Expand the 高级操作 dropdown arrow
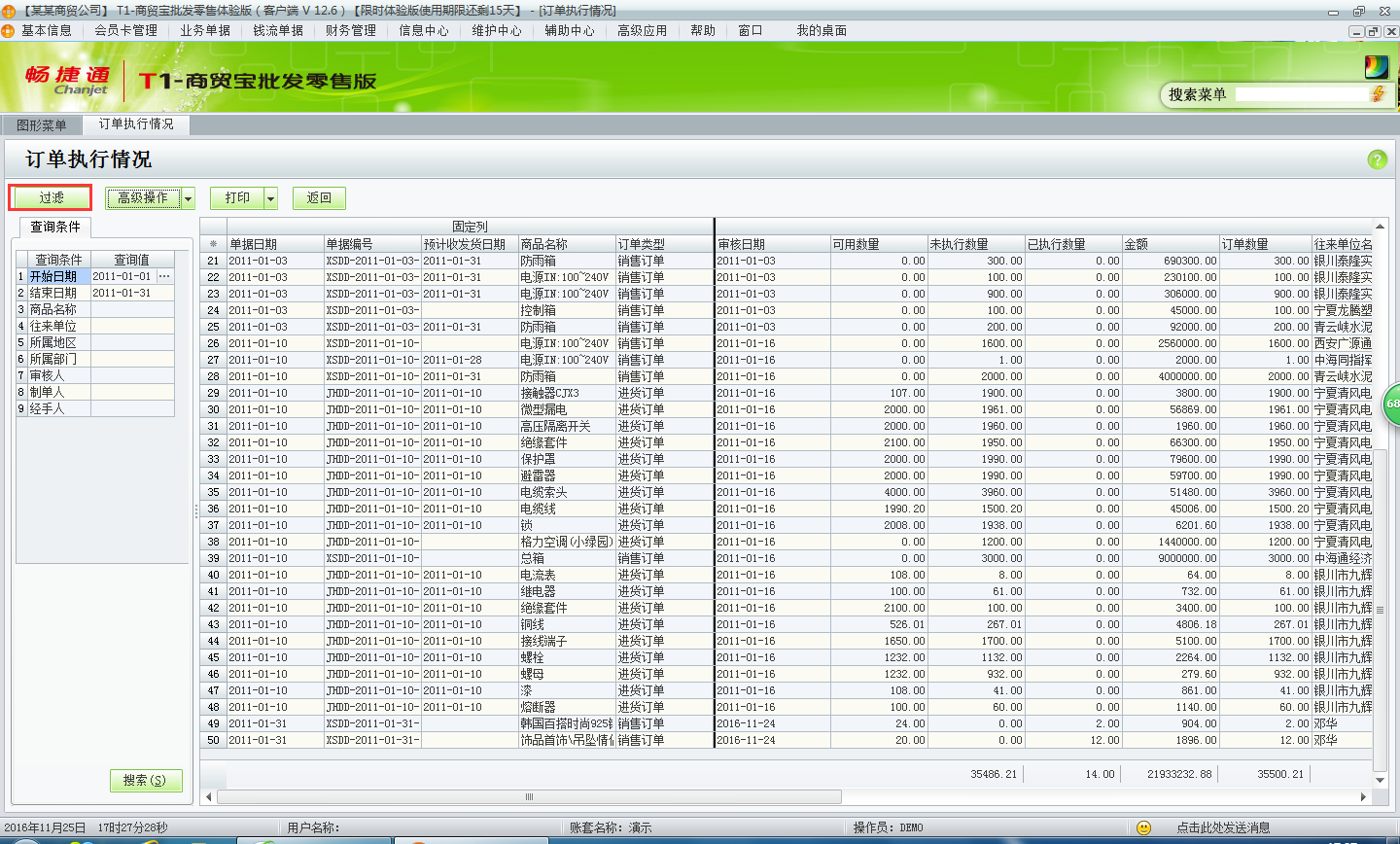Image resolution: width=1400 pixels, height=844 pixels. [x=189, y=198]
